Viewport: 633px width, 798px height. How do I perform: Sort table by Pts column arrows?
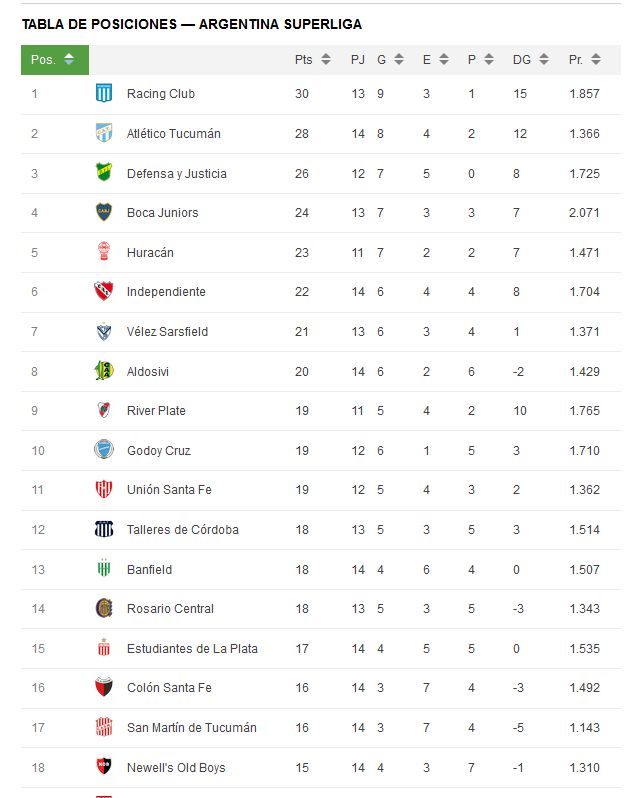[326, 60]
